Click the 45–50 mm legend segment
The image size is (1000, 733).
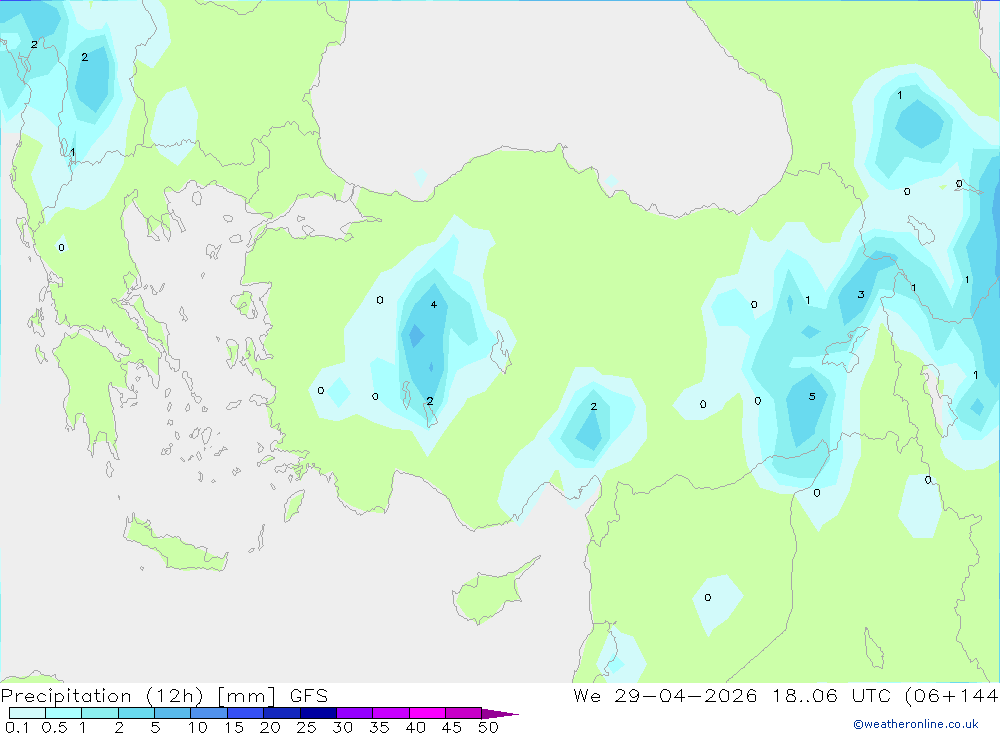pos(464,713)
